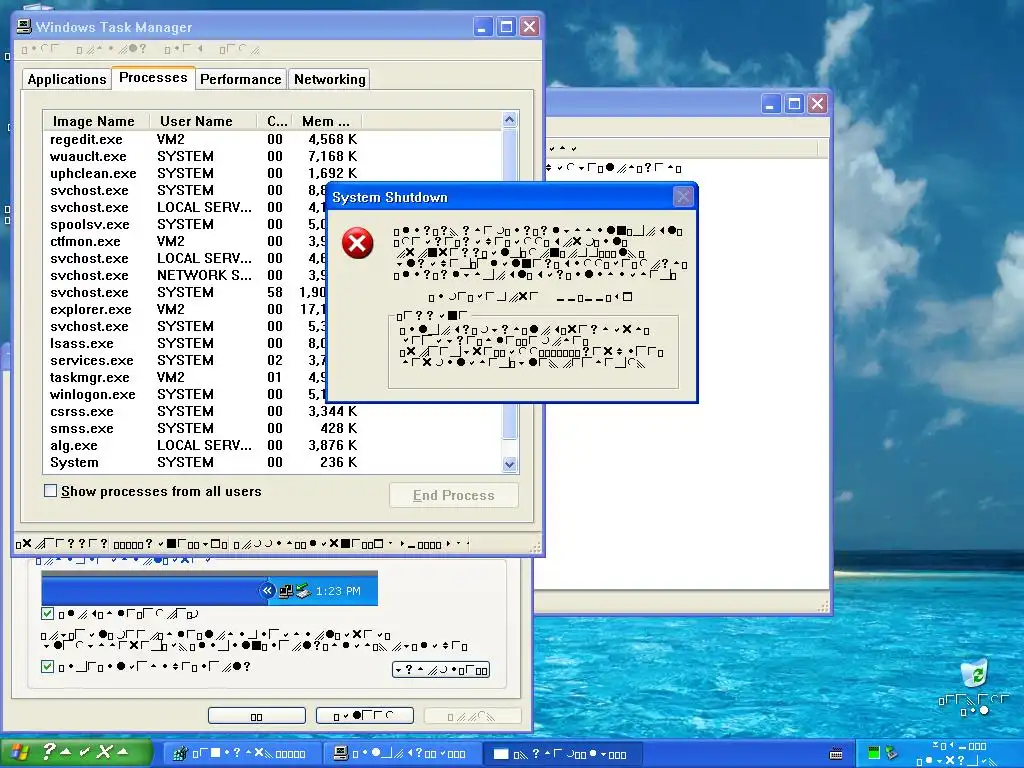Click the End Process button
This screenshot has height=768, width=1024.
coord(453,495)
